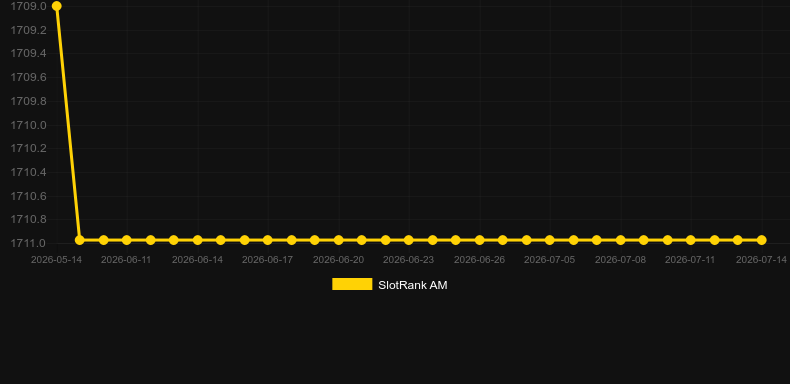
Task: Pick the data point above 2026-07-05
Action: tap(550, 240)
